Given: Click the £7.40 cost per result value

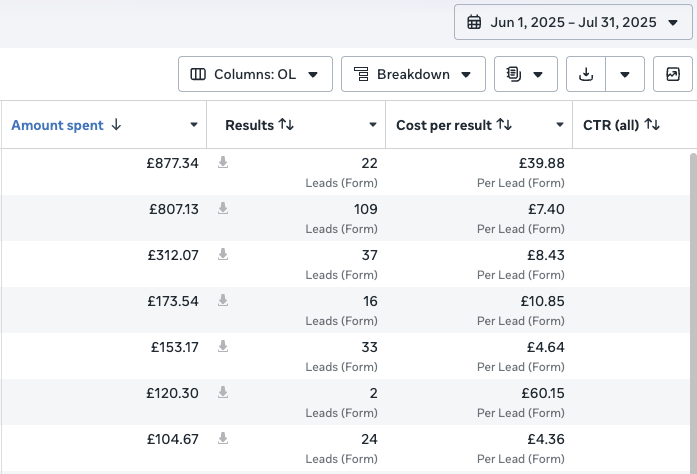Looking at the screenshot, I should click(546, 209).
